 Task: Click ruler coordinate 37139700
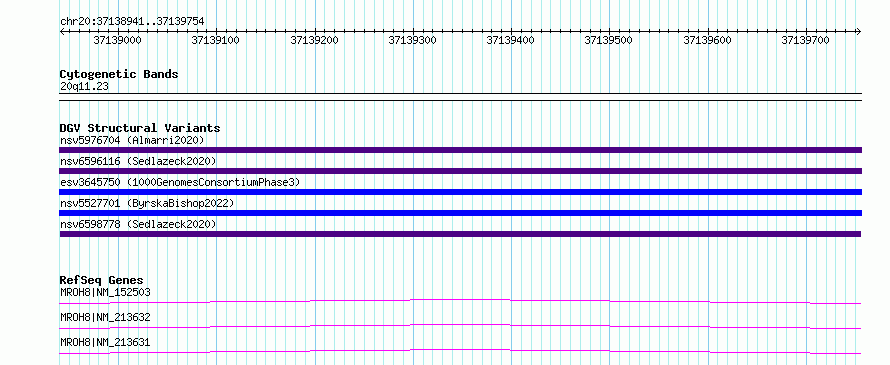(x=806, y=40)
